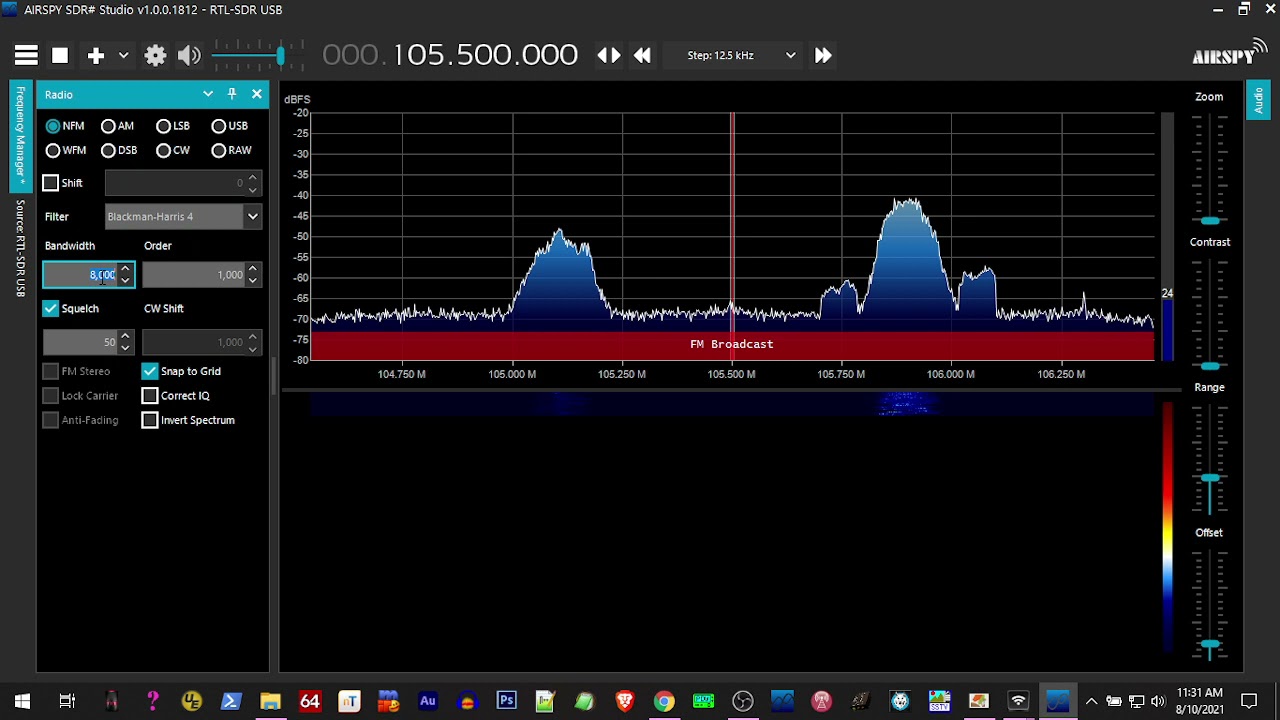Select the CW mode
1280x720 pixels.
pos(173,150)
